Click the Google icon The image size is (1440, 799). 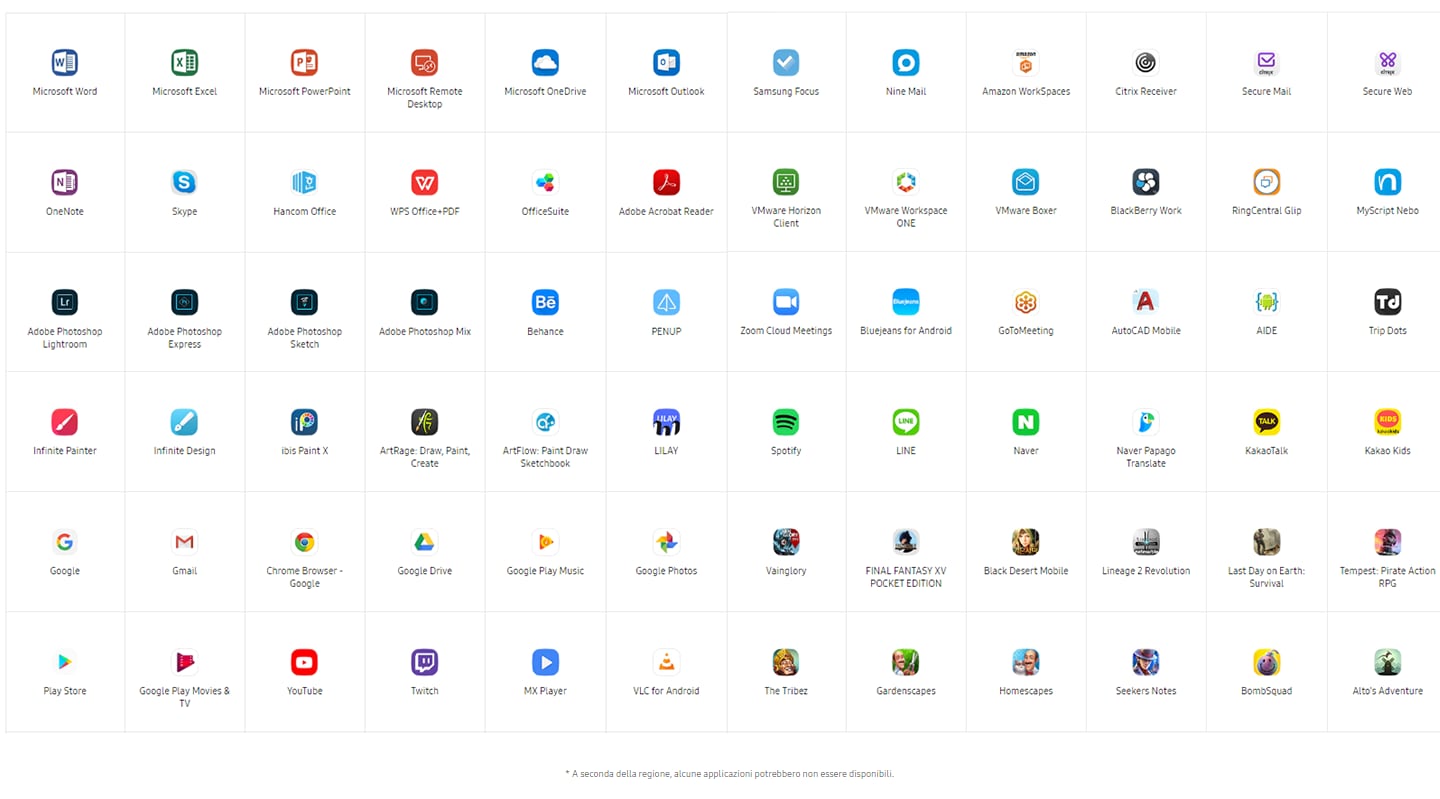coord(65,542)
